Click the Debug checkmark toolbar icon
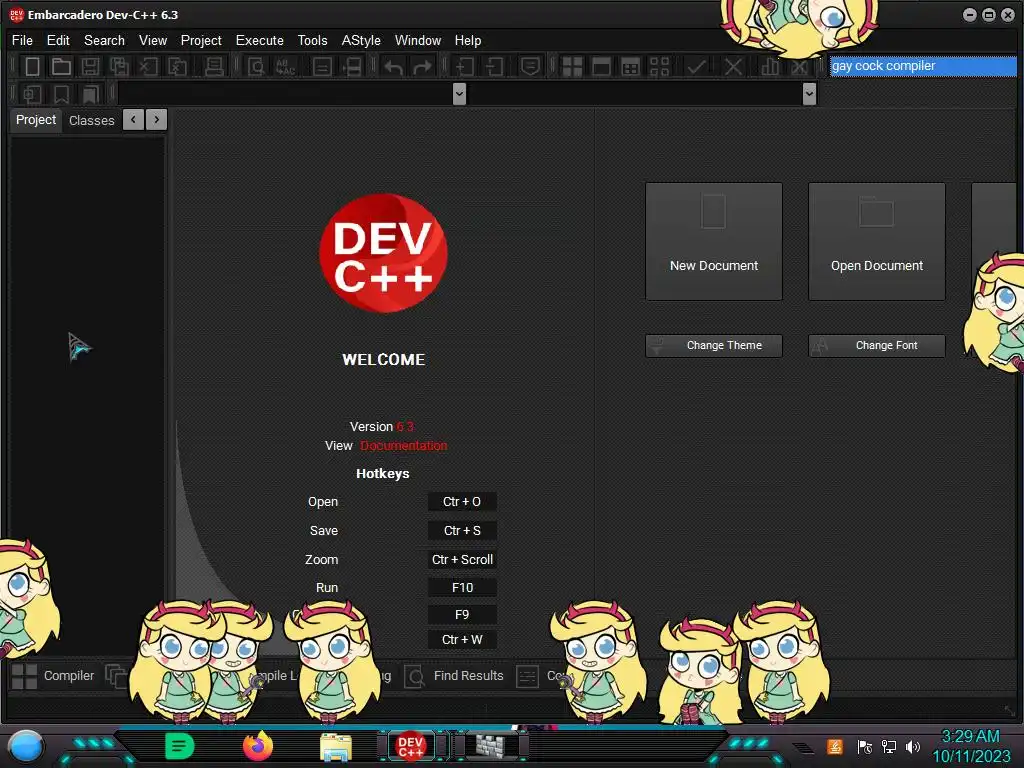The height and width of the screenshot is (768, 1024). (696, 66)
